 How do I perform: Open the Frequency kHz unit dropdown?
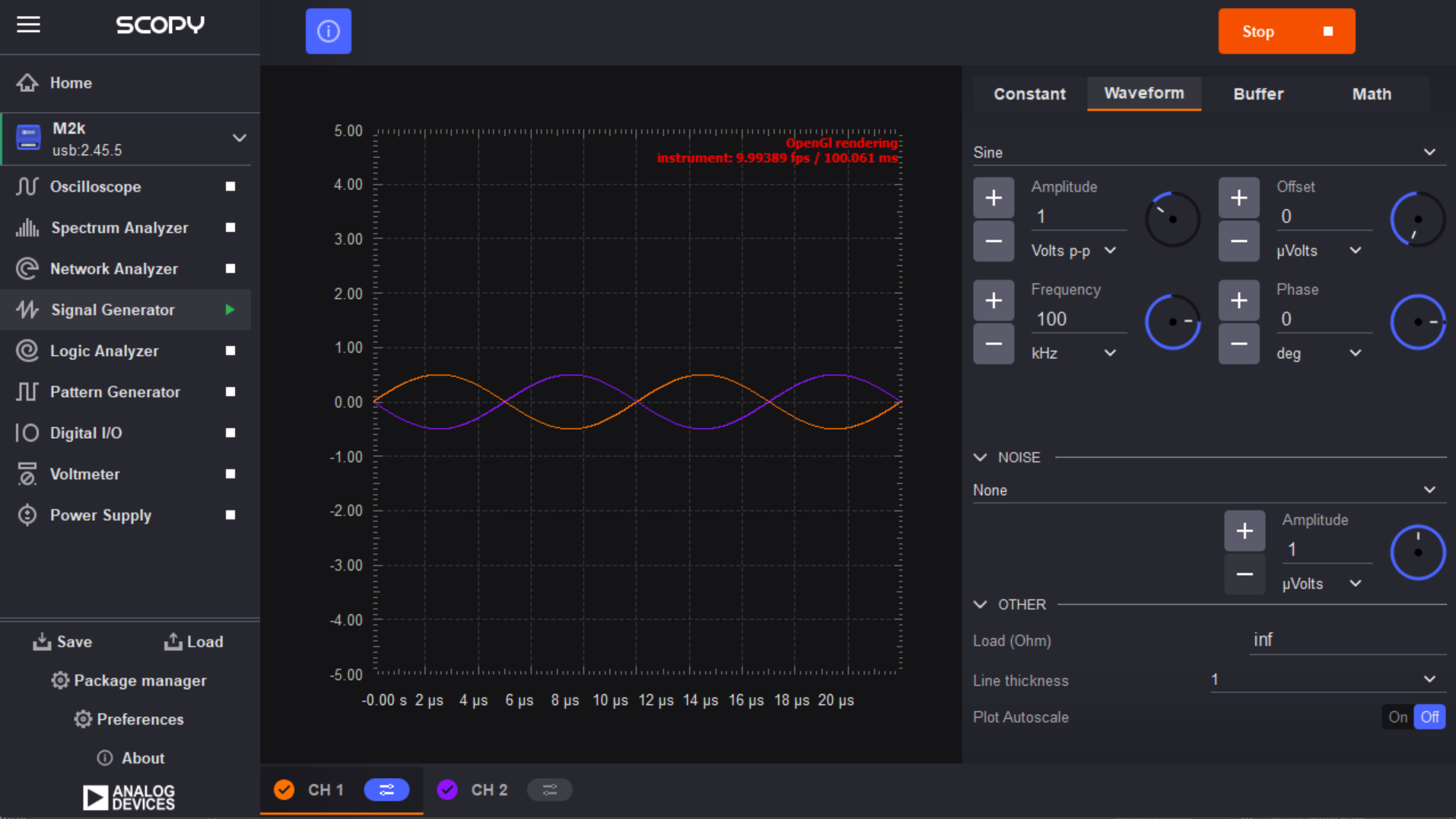(x=1073, y=353)
